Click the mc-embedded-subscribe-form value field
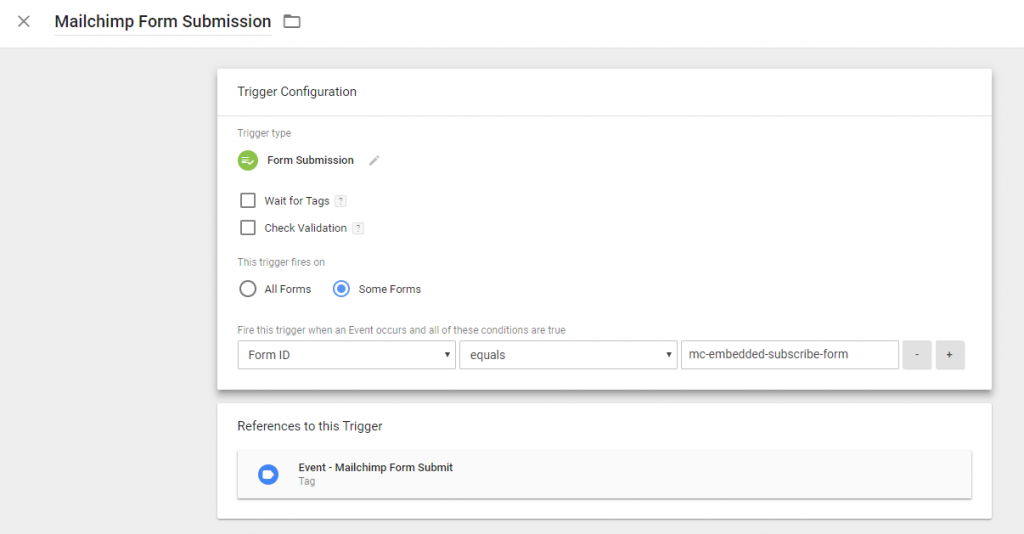The height and width of the screenshot is (534, 1024). coord(790,354)
